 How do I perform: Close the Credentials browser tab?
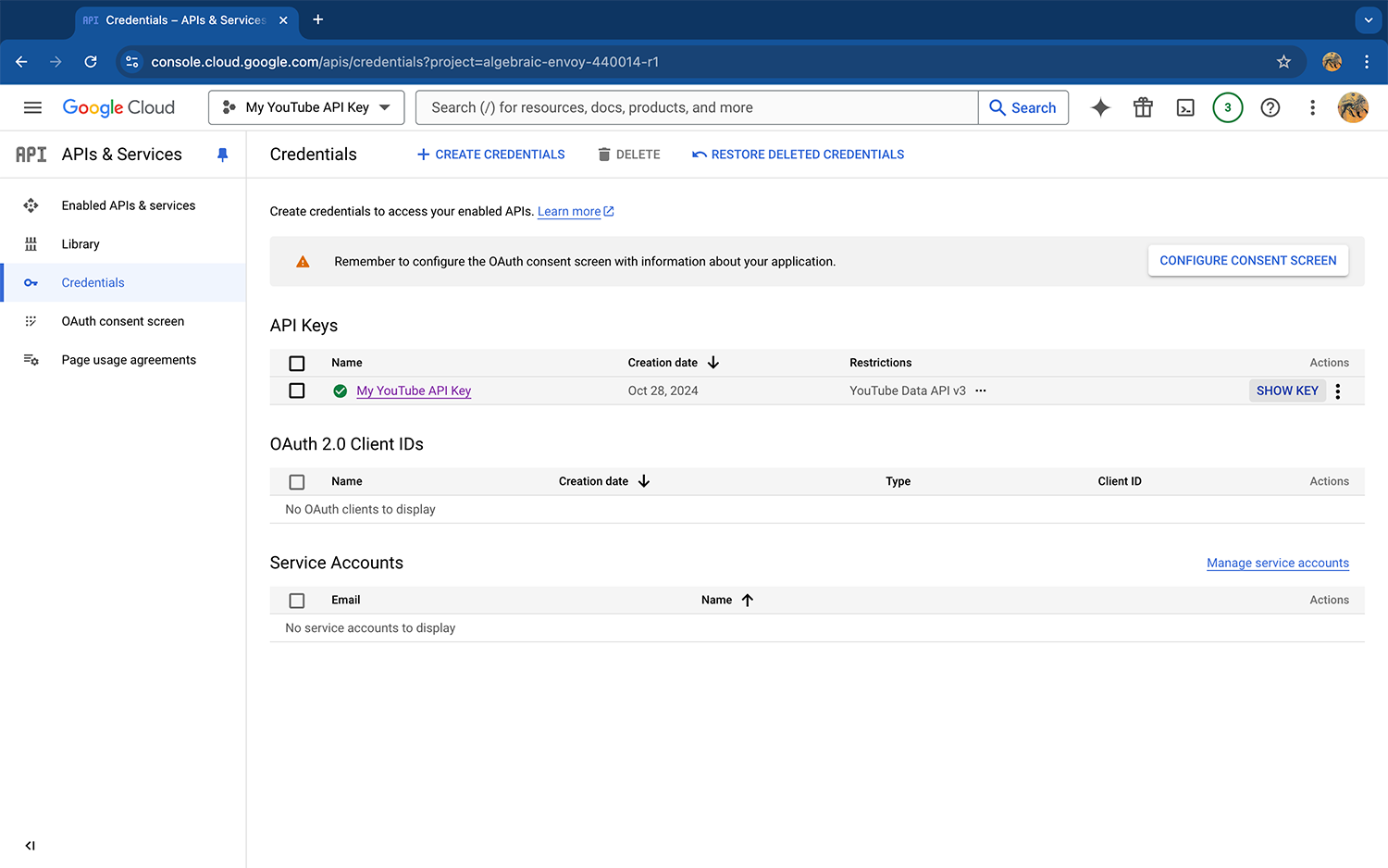(x=283, y=19)
